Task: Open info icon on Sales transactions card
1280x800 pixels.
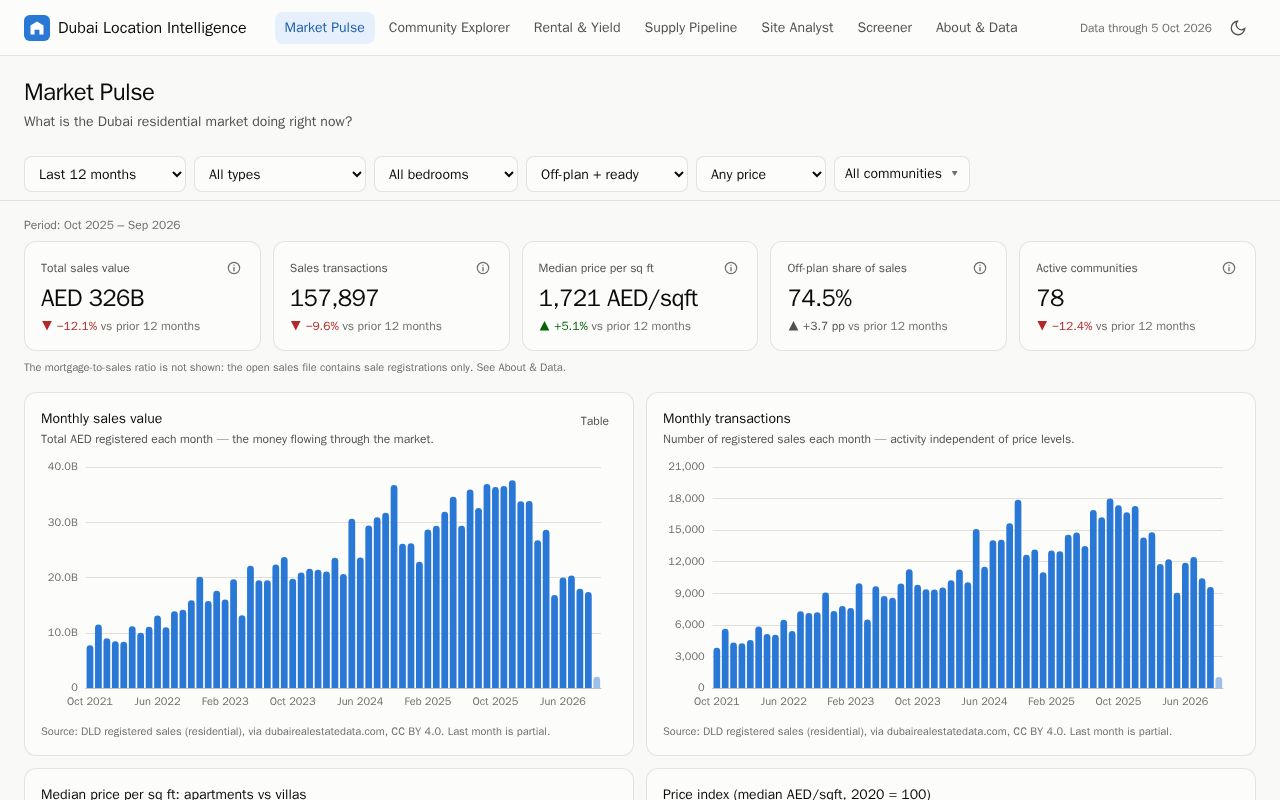Action: [x=483, y=268]
